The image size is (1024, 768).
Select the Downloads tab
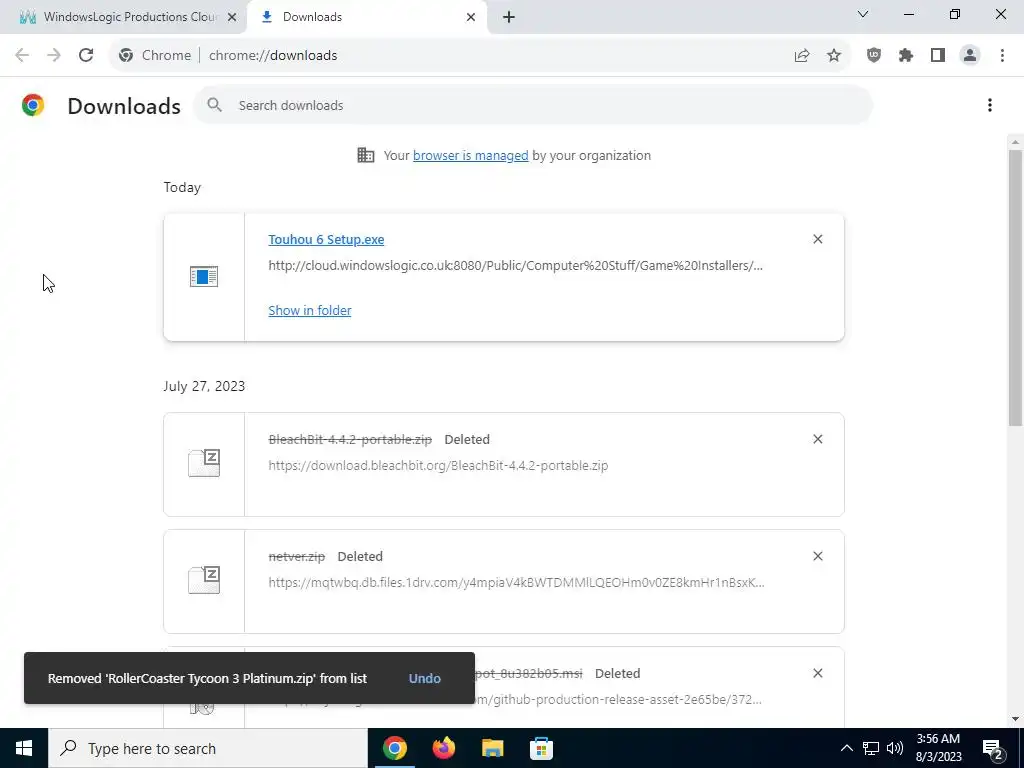(366, 17)
